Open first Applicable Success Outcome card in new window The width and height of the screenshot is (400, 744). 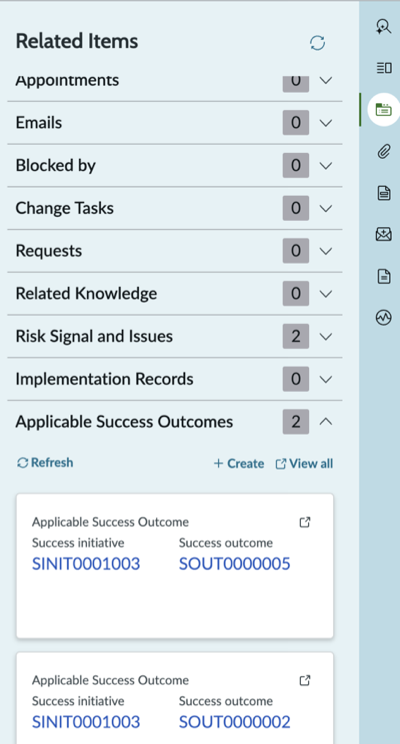[x=305, y=522]
